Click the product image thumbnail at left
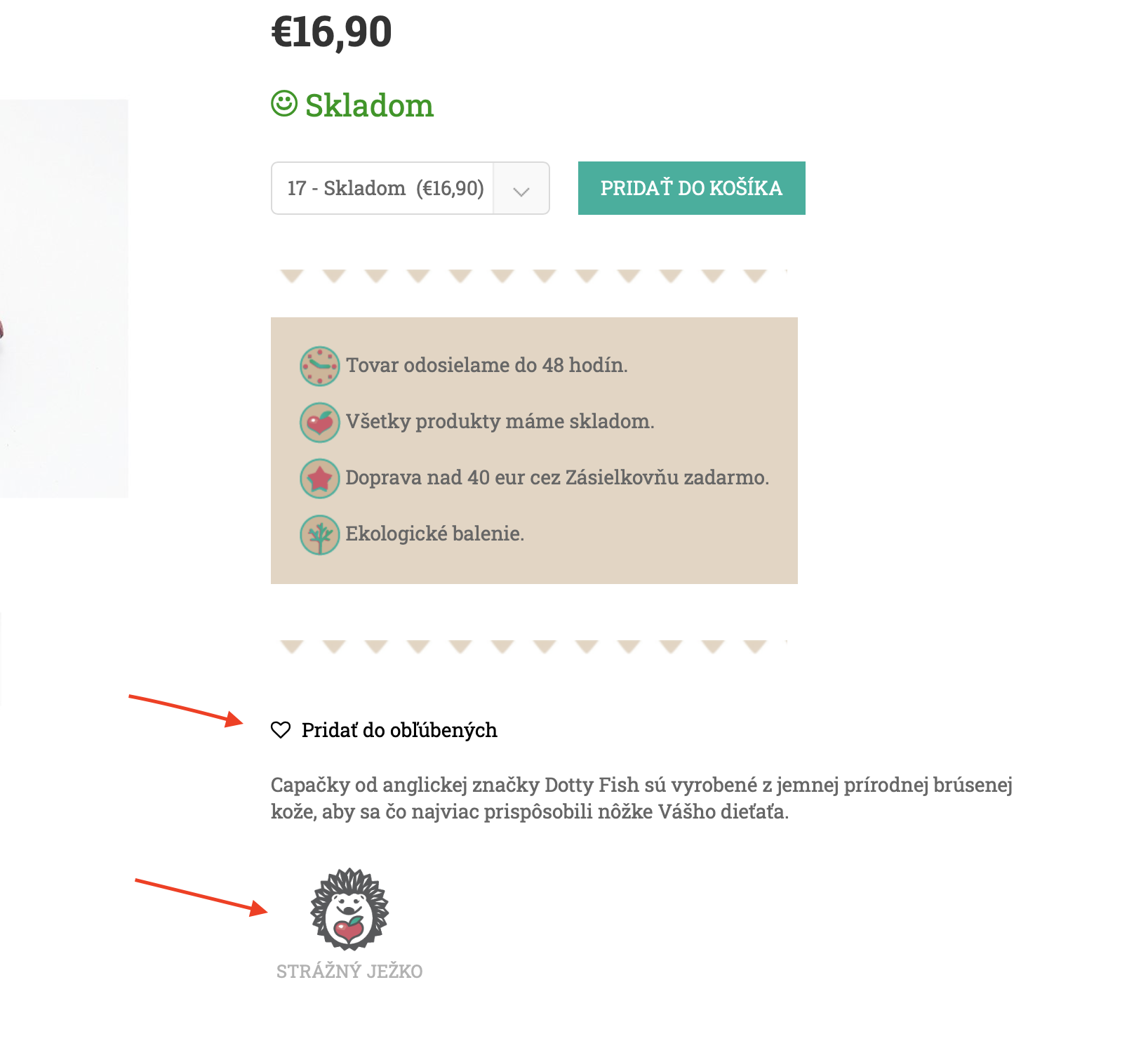 point(64,298)
